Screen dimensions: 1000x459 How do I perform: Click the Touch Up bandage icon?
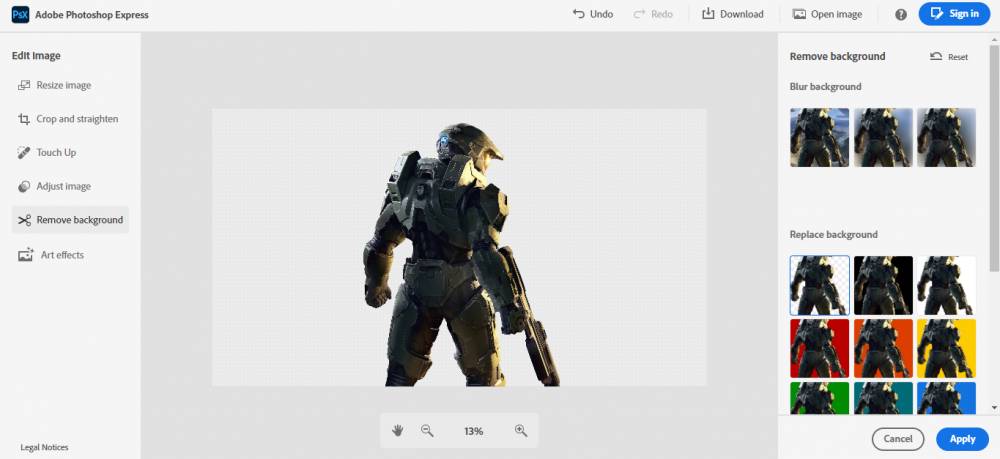pyautogui.click(x=24, y=152)
